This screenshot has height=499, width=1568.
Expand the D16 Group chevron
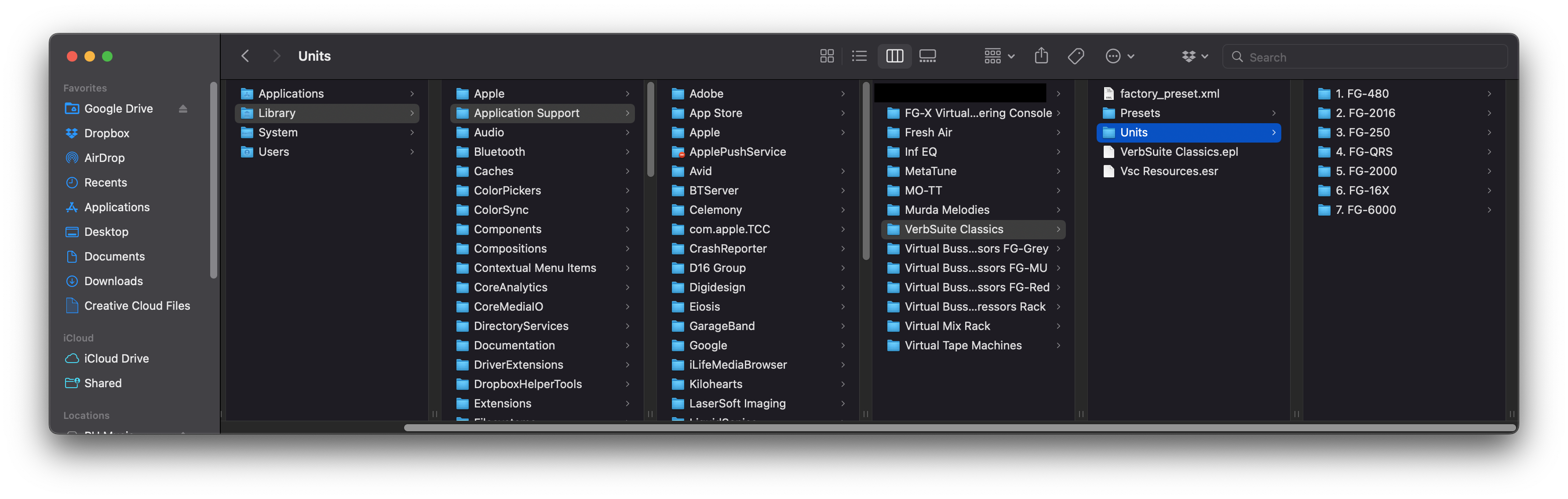843,268
